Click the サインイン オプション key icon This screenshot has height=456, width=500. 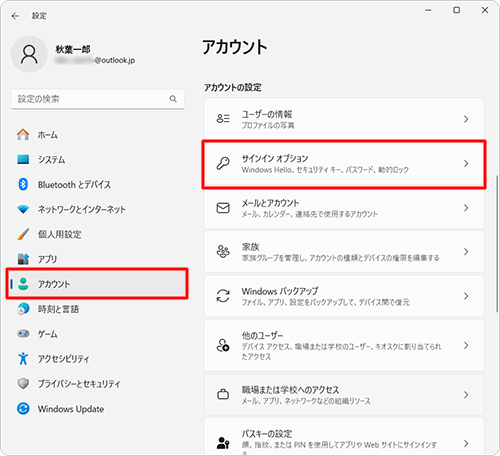223,163
